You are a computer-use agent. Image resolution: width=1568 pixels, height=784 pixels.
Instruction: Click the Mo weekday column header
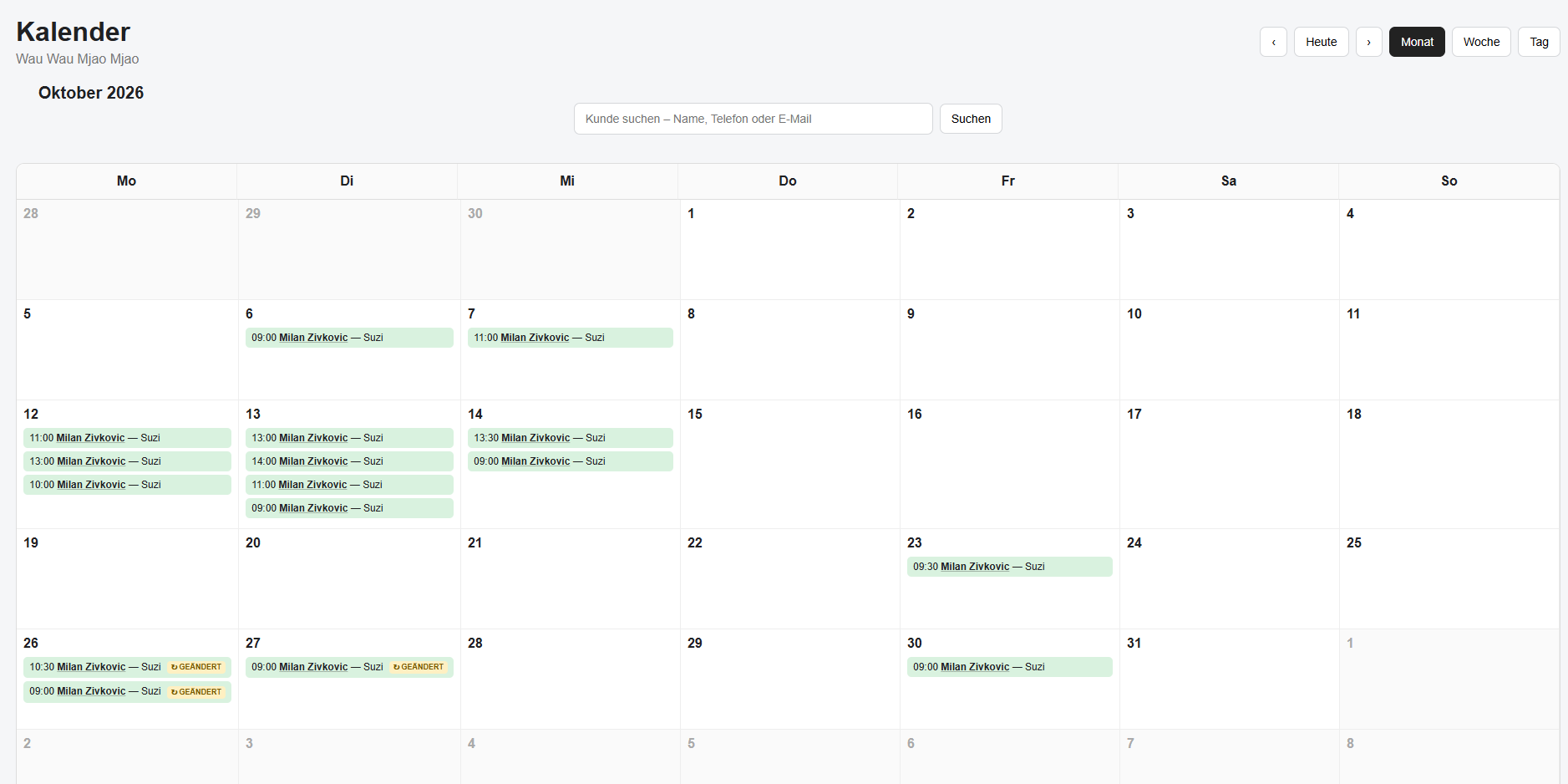[126, 181]
